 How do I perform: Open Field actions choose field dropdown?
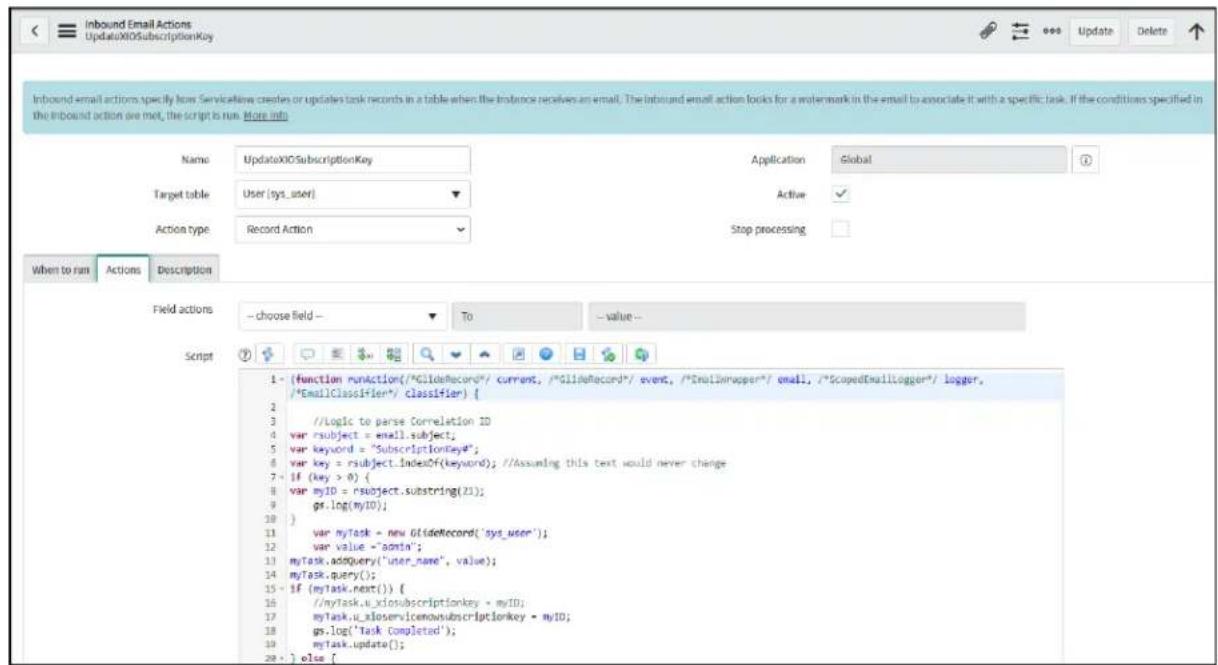(343, 316)
